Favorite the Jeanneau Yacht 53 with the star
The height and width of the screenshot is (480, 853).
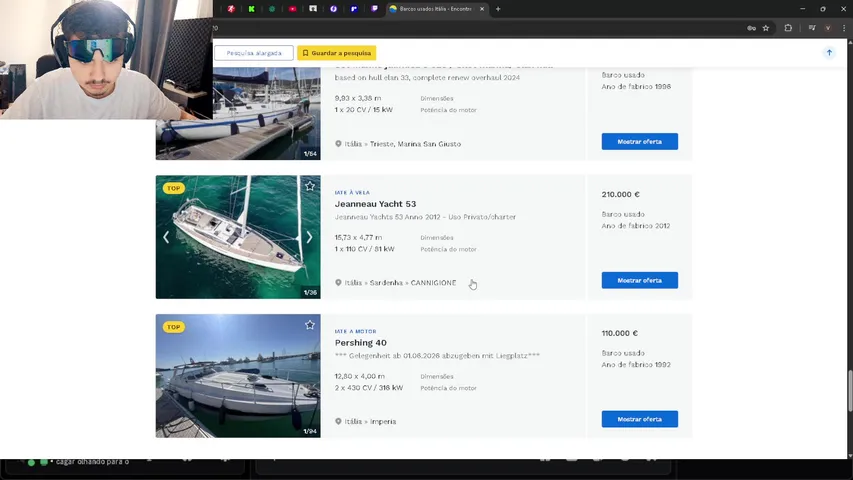coord(310,186)
